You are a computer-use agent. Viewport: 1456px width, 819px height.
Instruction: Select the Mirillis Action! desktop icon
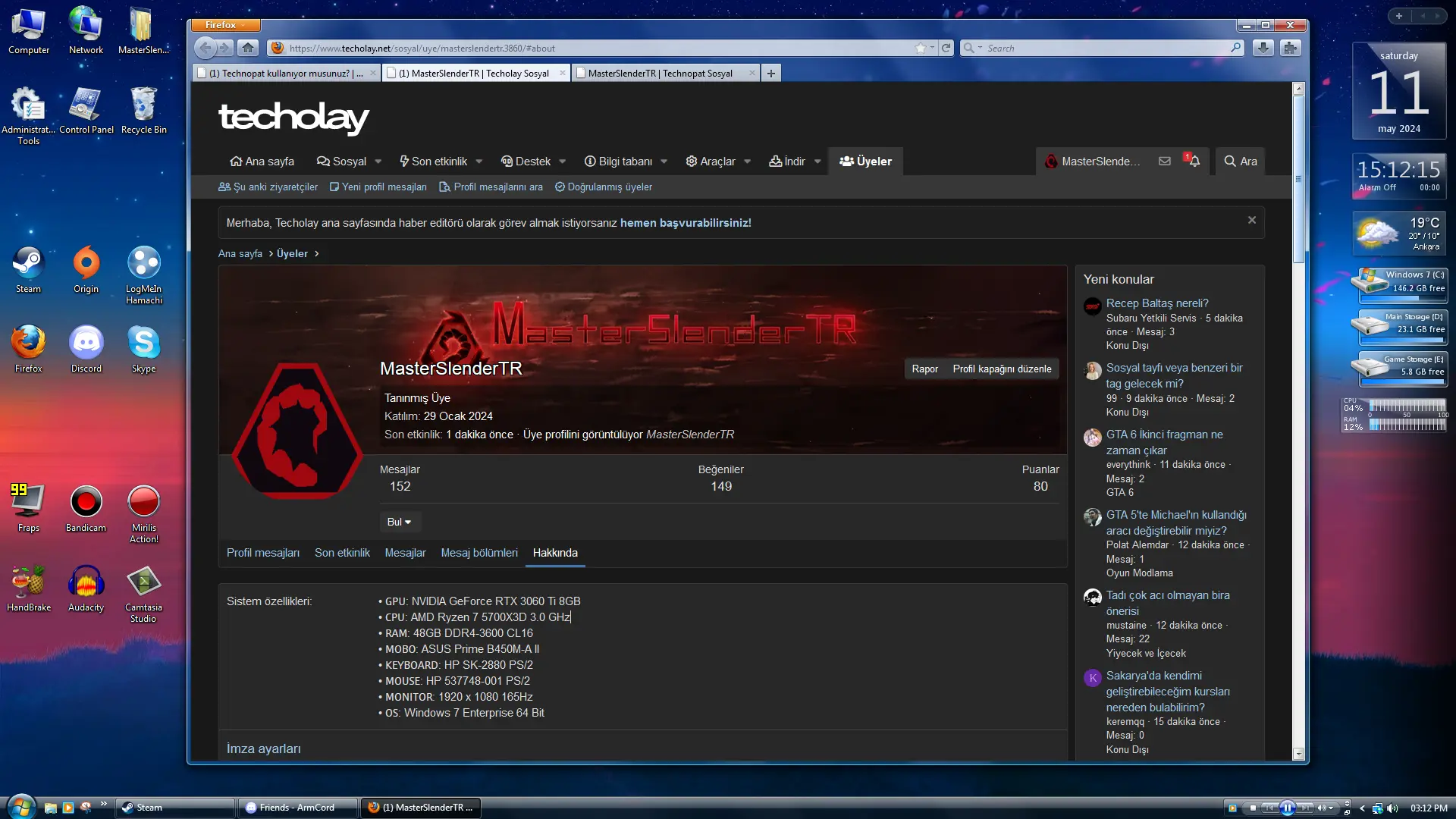tap(143, 514)
